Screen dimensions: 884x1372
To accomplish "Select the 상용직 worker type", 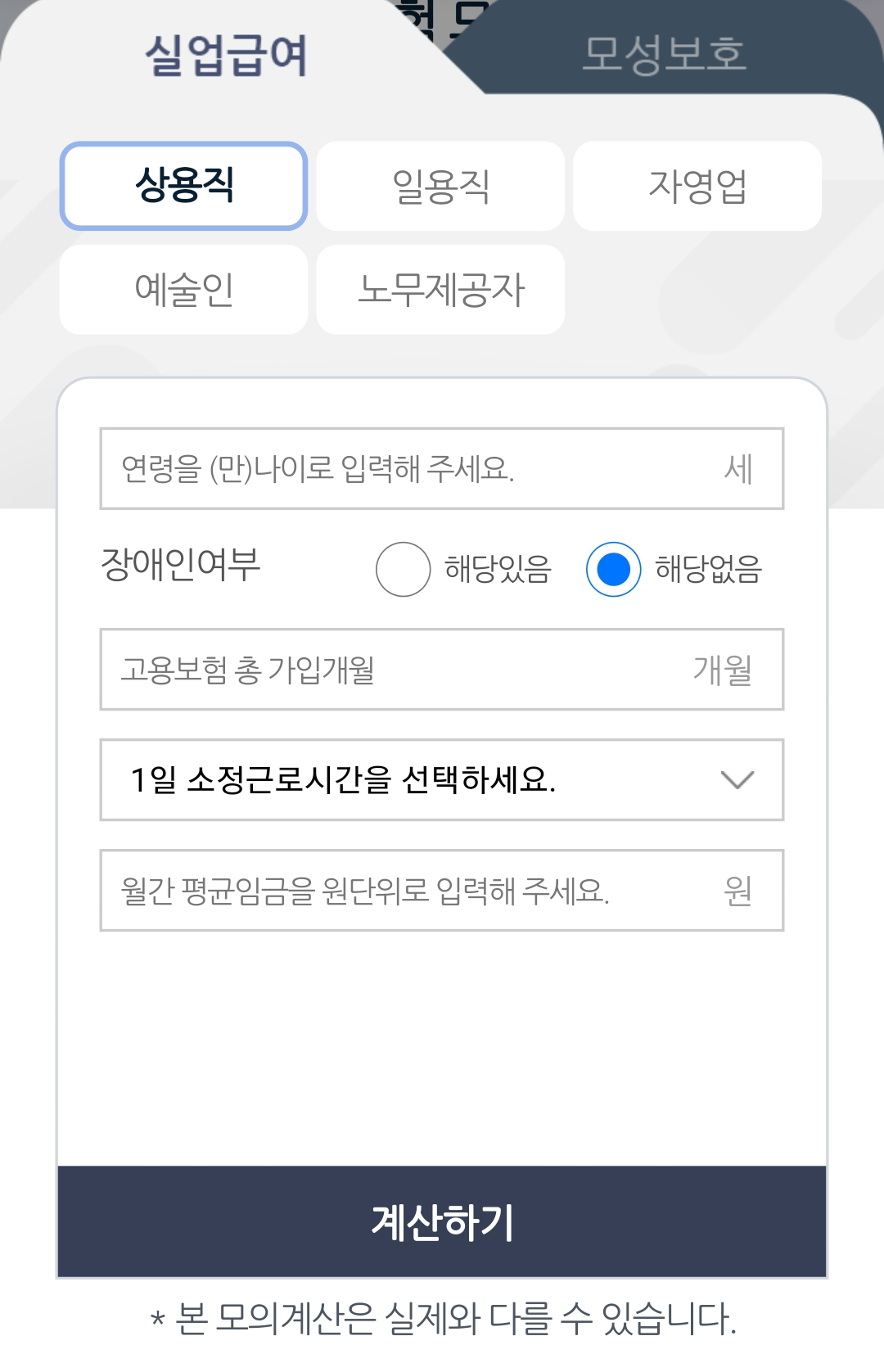I will pos(183,186).
